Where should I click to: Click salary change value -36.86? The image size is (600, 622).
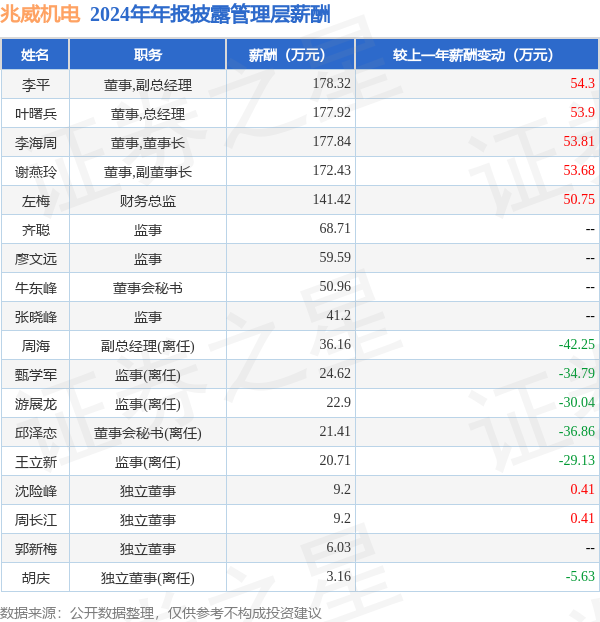577,431
